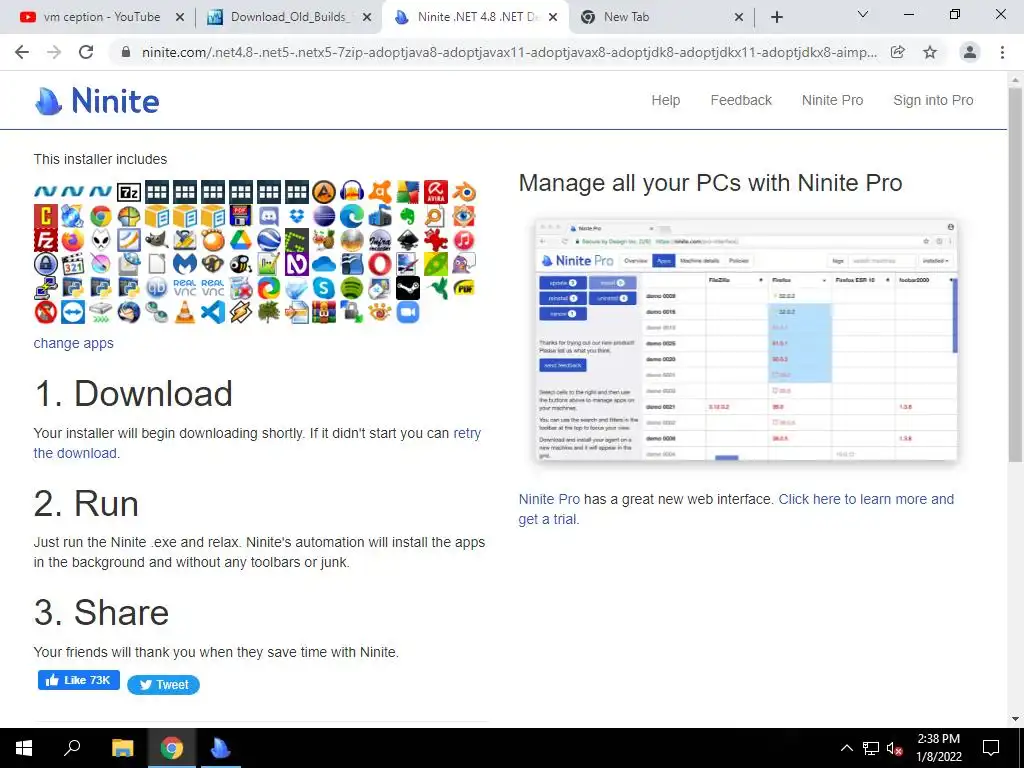Click the AIMP orange icon
The height and width of the screenshot is (768, 1024).
(x=324, y=193)
